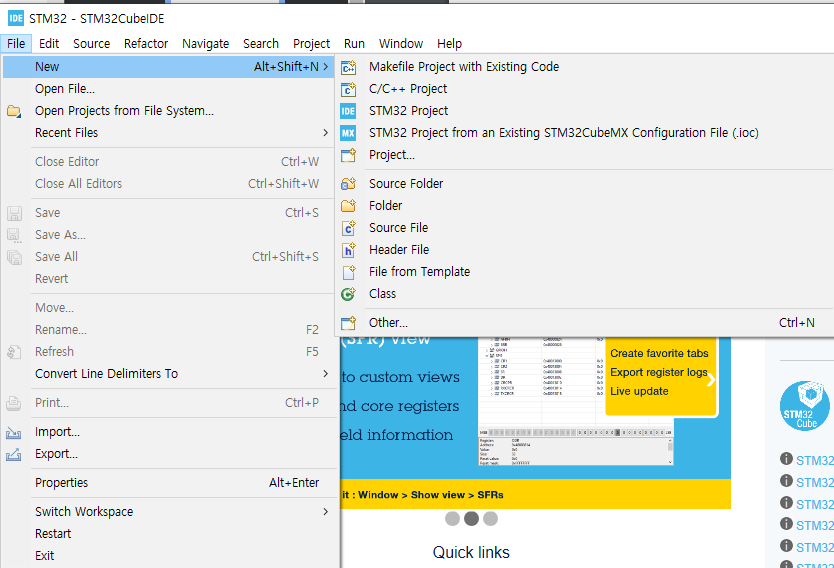The height and width of the screenshot is (568, 834).
Task: Click the Source Folder icon
Action: [x=348, y=184]
